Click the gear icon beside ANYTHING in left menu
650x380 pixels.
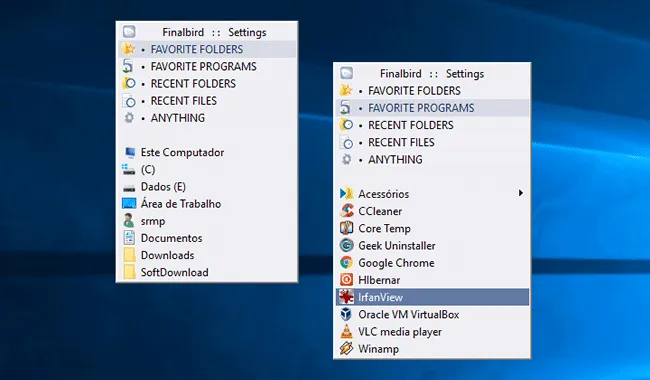[x=129, y=118]
